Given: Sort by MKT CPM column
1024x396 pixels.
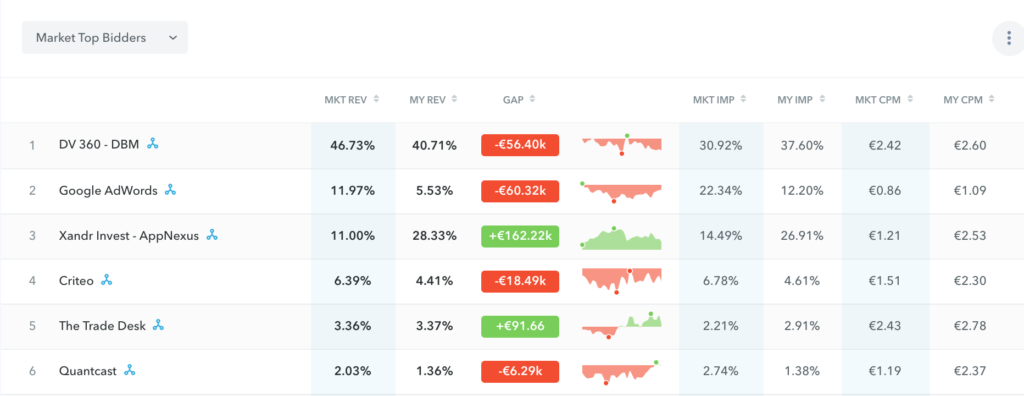Looking at the screenshot, I should 884,99.
